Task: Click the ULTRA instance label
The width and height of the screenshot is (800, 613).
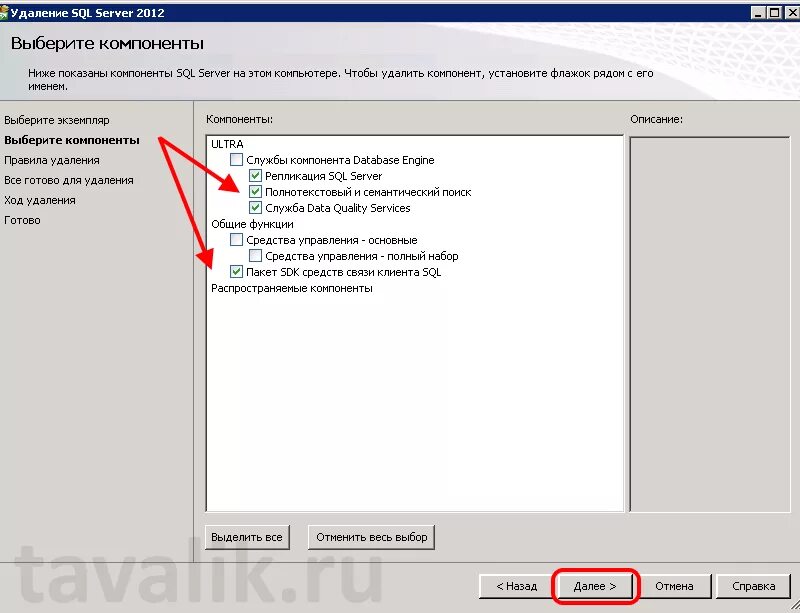Action: tap(227, 144)
